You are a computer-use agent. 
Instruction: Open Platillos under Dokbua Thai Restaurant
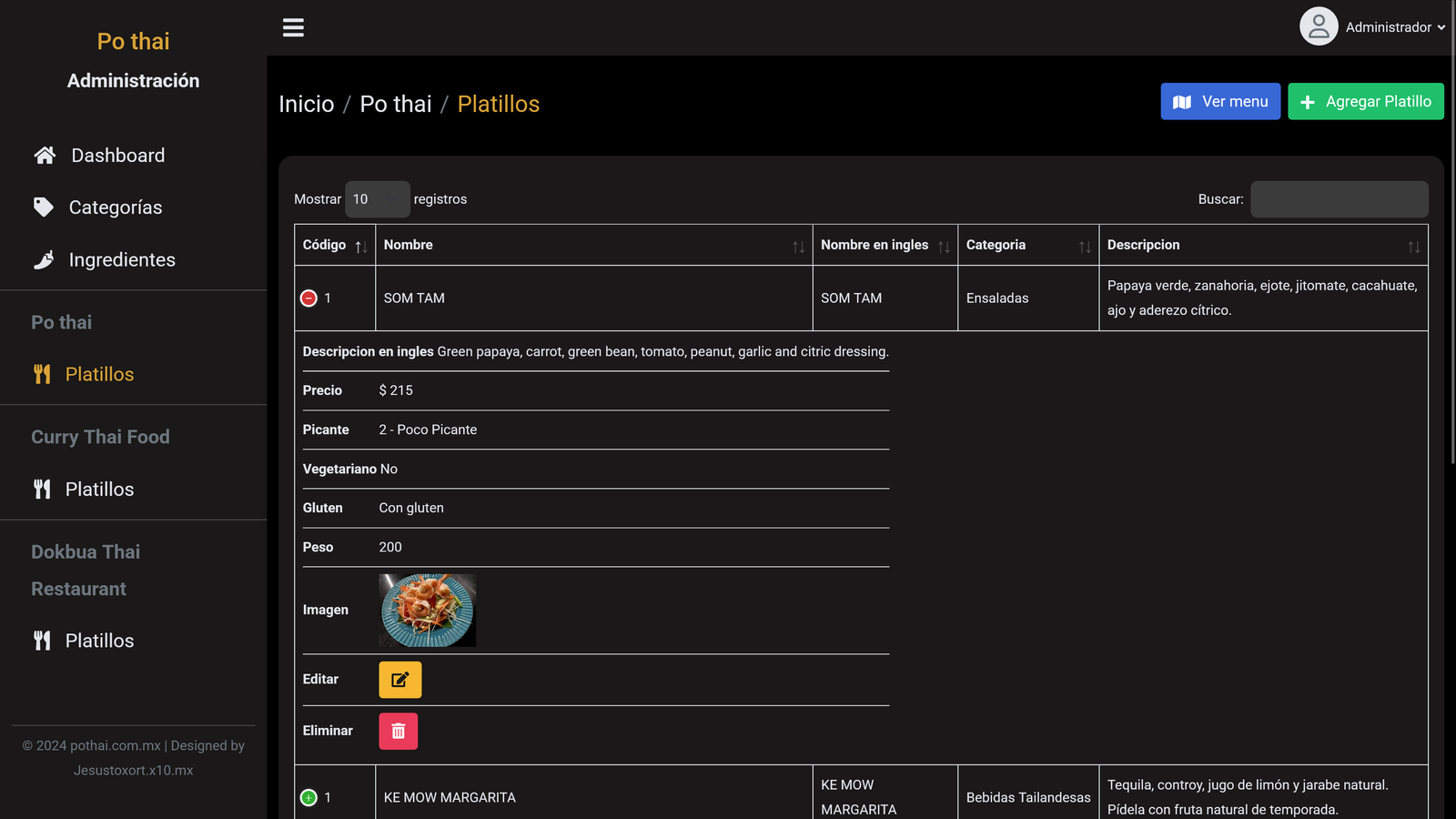[99, 641]
